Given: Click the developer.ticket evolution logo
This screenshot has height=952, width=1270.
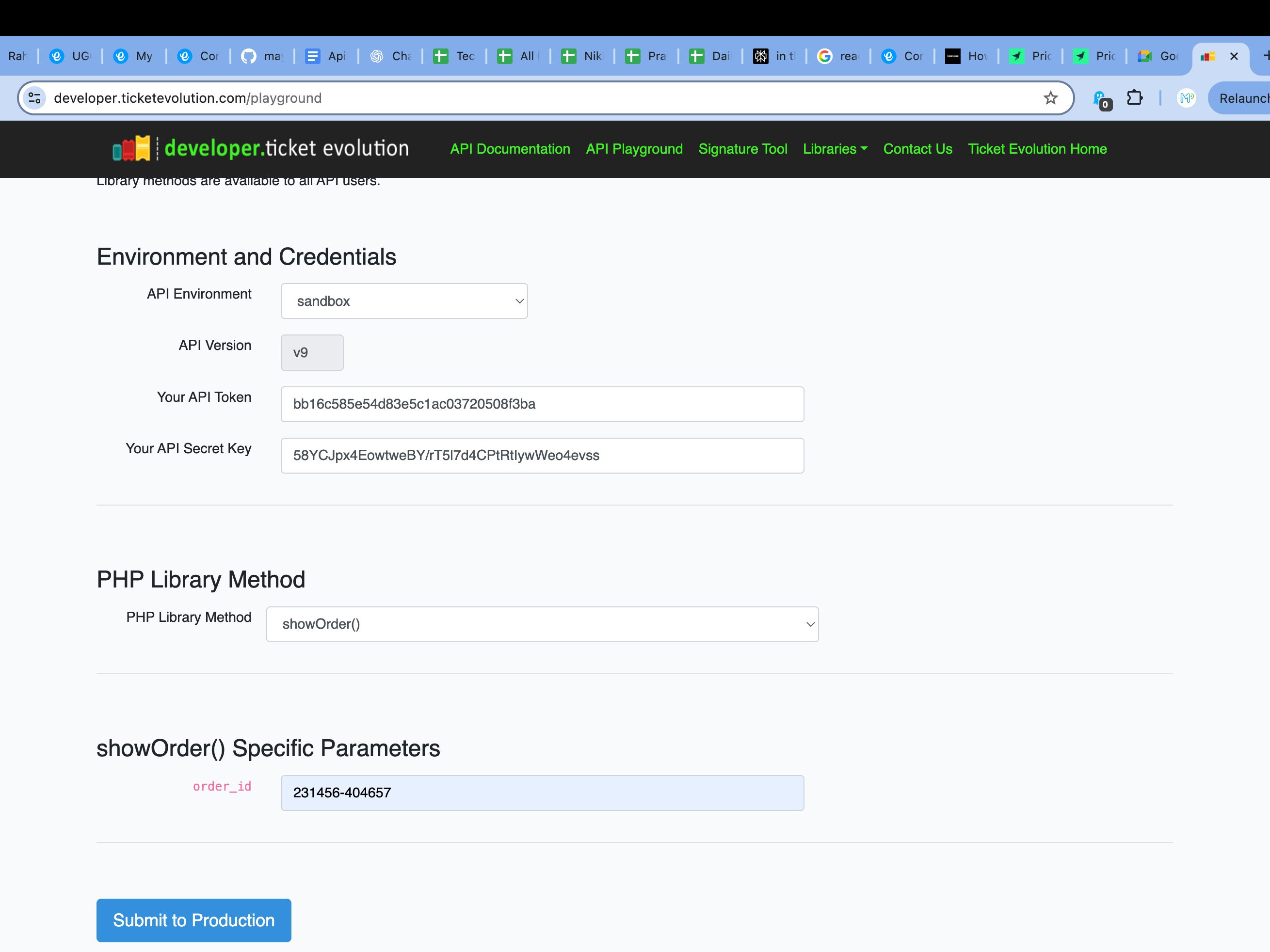Looking at the screenshot, I should [x=261, y=149].
